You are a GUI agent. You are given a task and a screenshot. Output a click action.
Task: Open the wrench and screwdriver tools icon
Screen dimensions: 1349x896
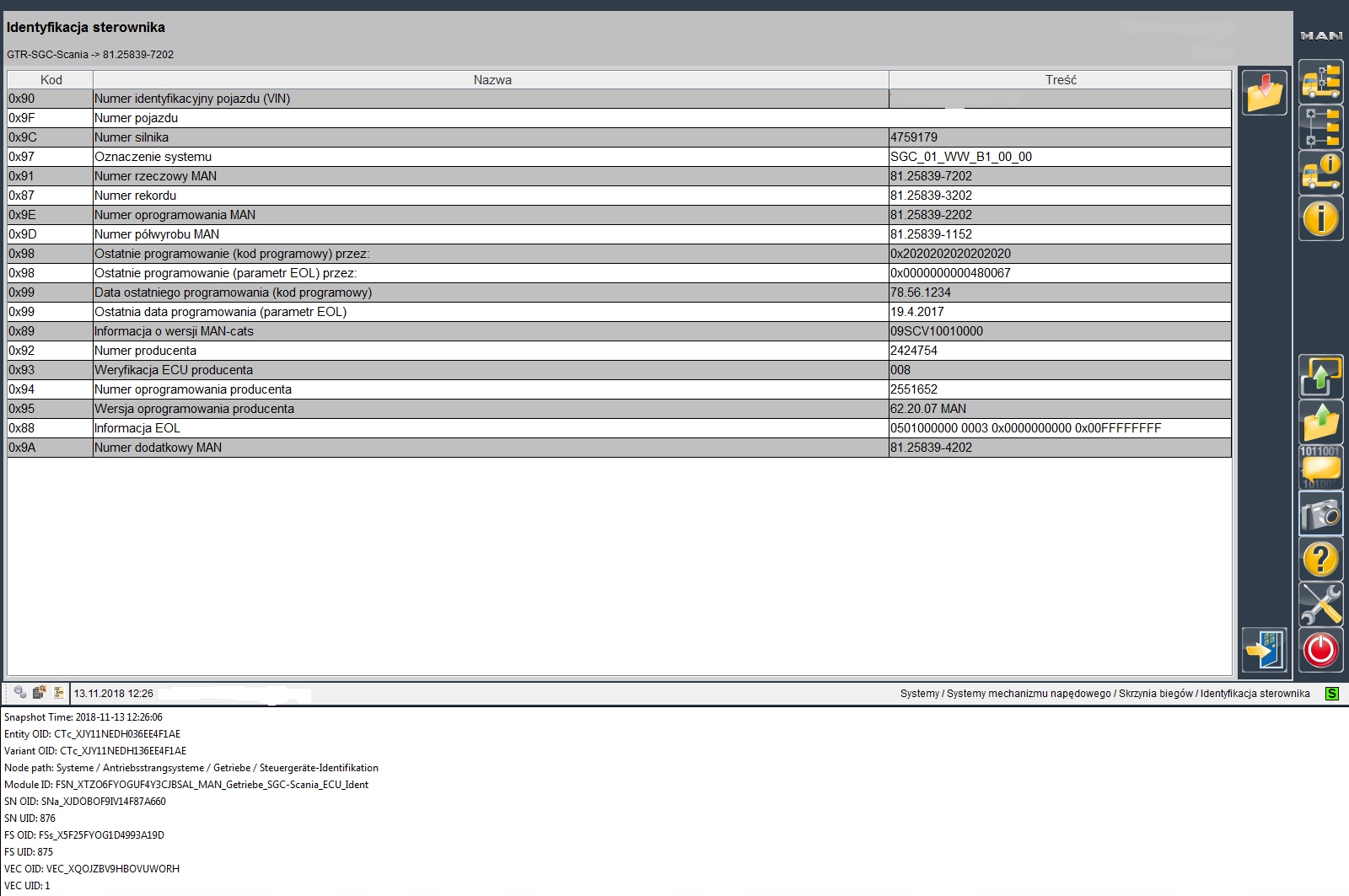point(1320,604)
